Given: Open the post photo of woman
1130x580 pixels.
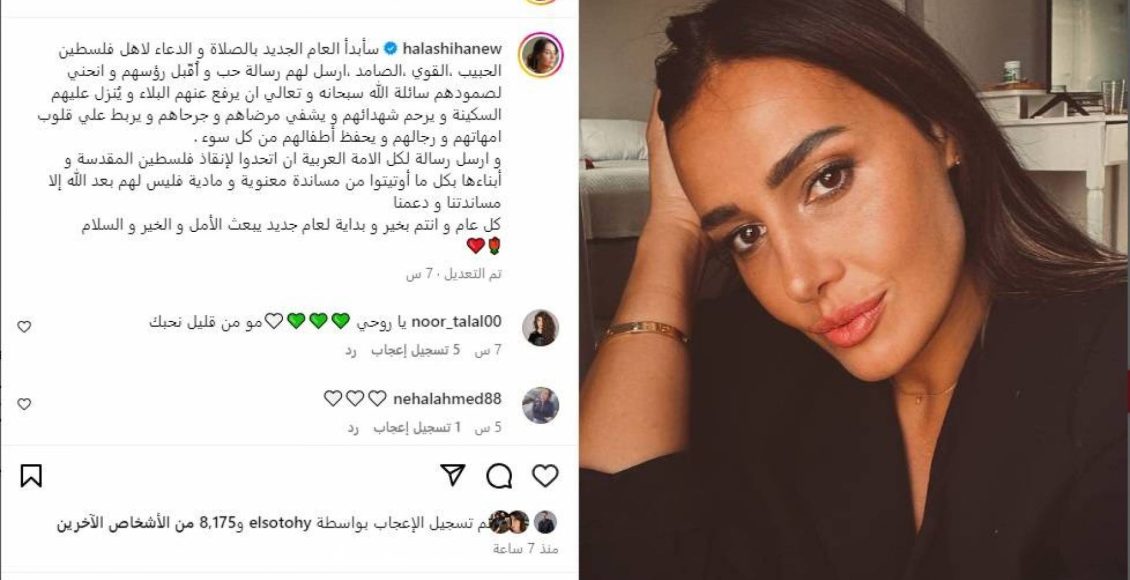Looking at the screenshot, I should pyautogui.click(x=855, y=290).
